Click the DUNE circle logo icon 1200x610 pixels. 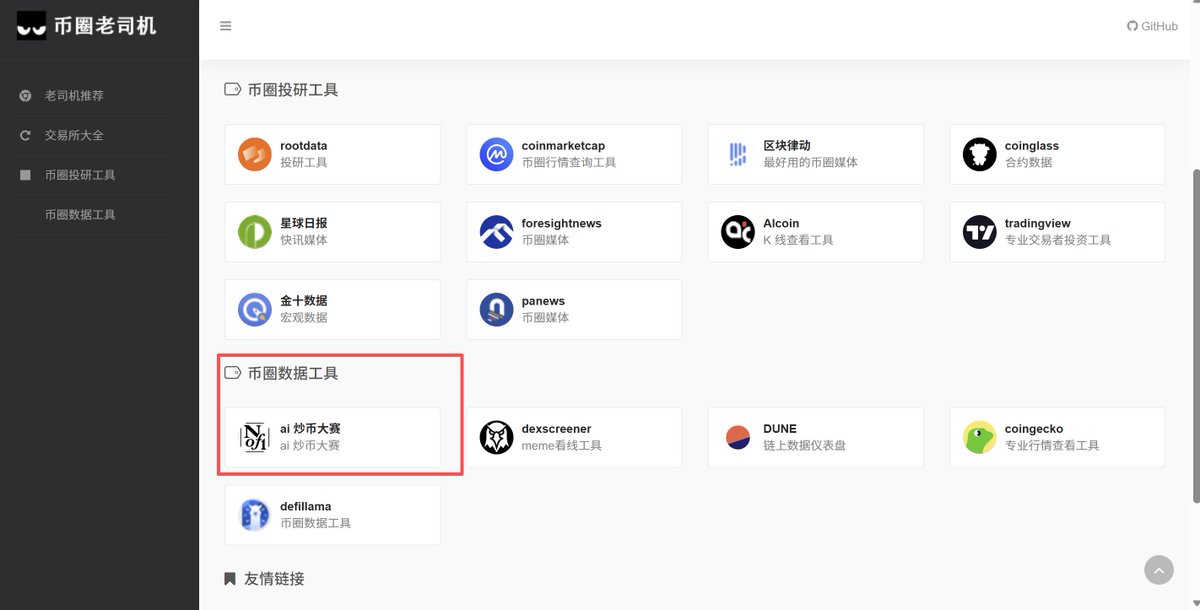pyautogui.click(x=738, y=437)
